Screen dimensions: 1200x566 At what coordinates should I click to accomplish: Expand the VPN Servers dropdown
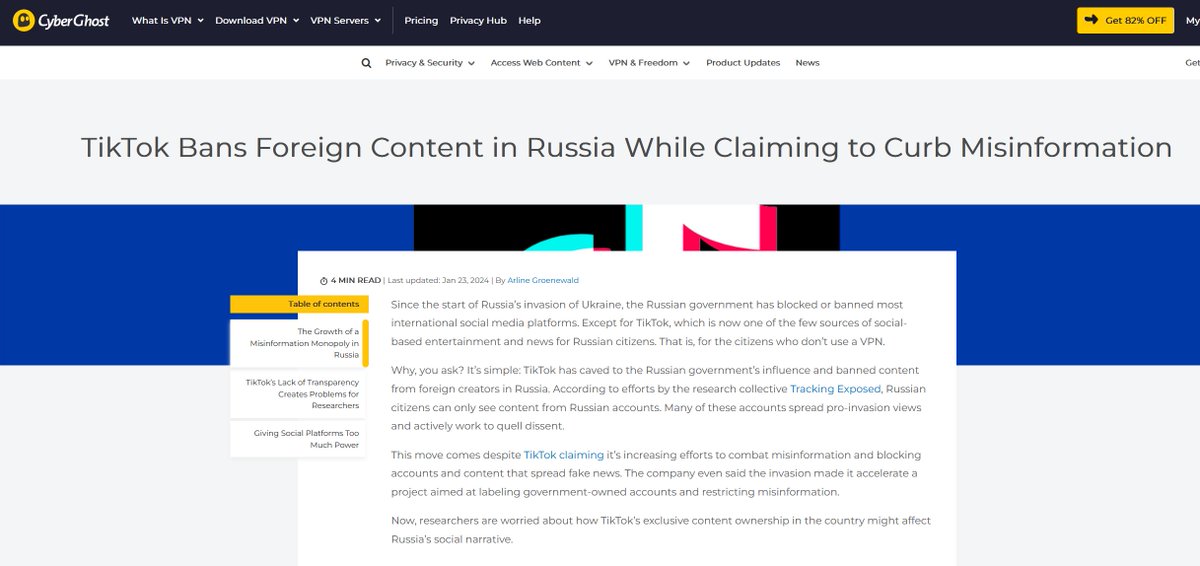[x=346, y=20]
